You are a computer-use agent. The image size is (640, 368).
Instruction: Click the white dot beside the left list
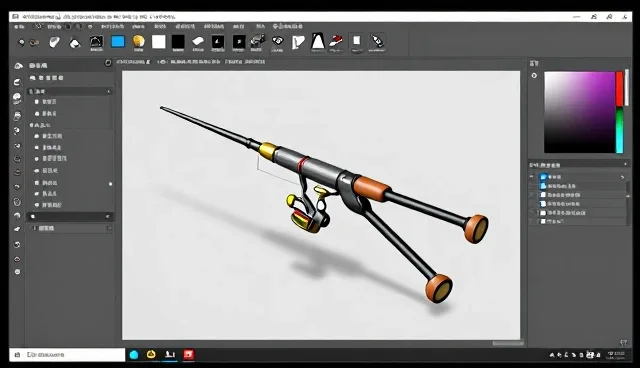tap(110, 184)
